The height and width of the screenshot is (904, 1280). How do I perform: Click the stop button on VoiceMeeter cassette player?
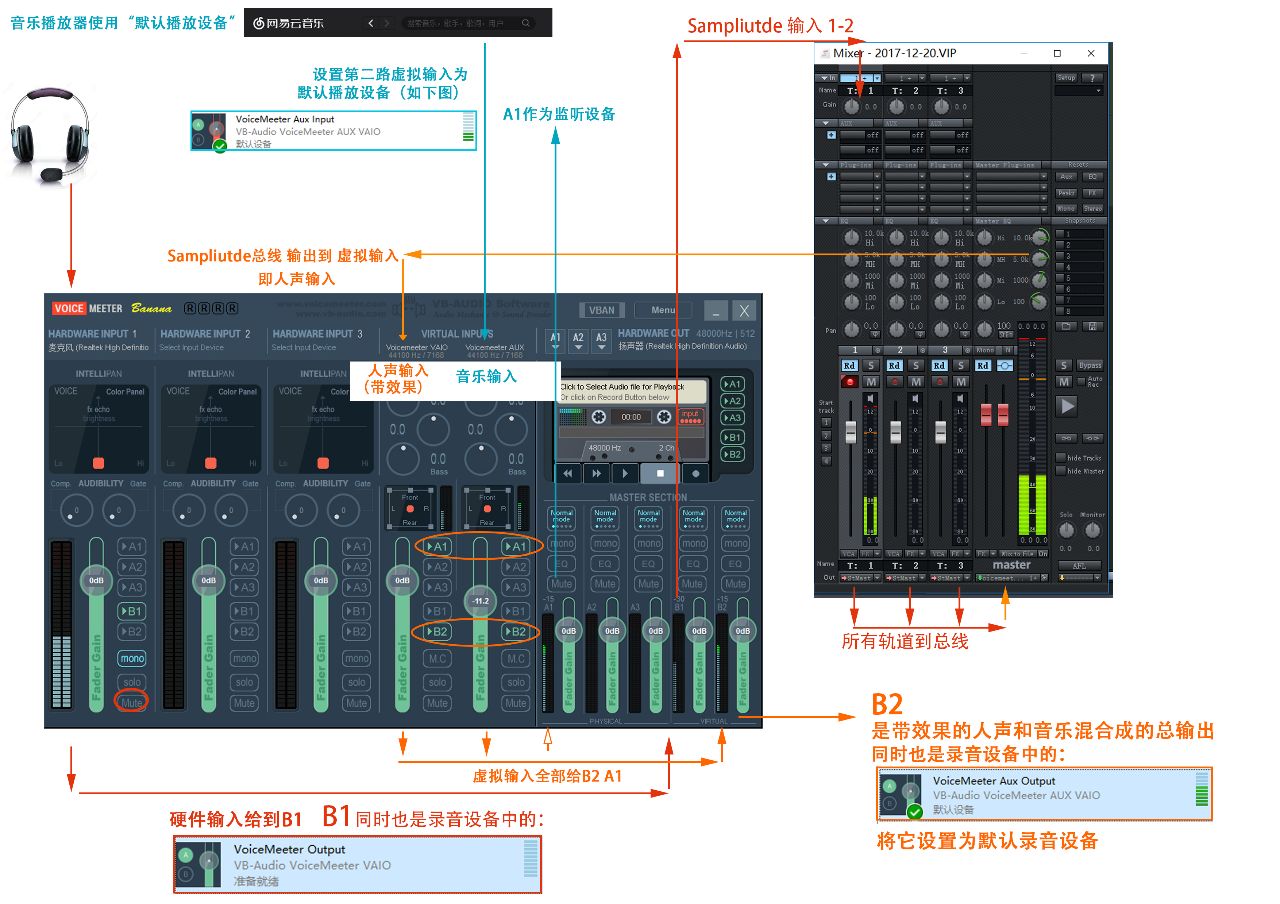(x=660, y=473)
